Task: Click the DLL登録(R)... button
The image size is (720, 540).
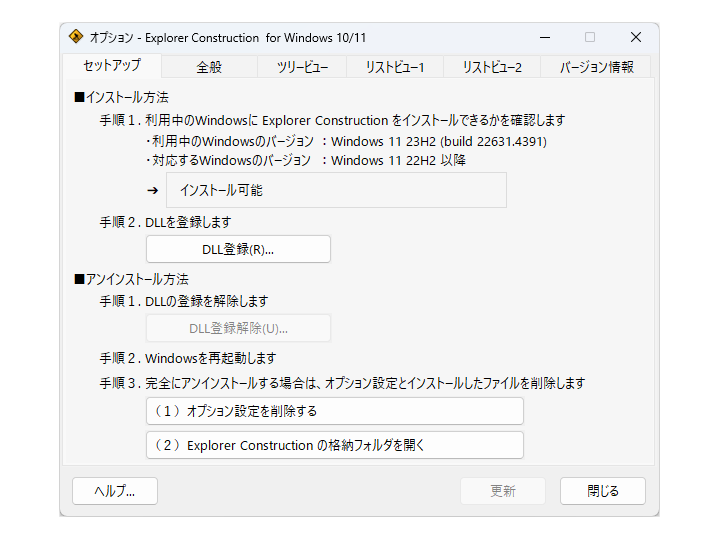Action: point(238,249)
